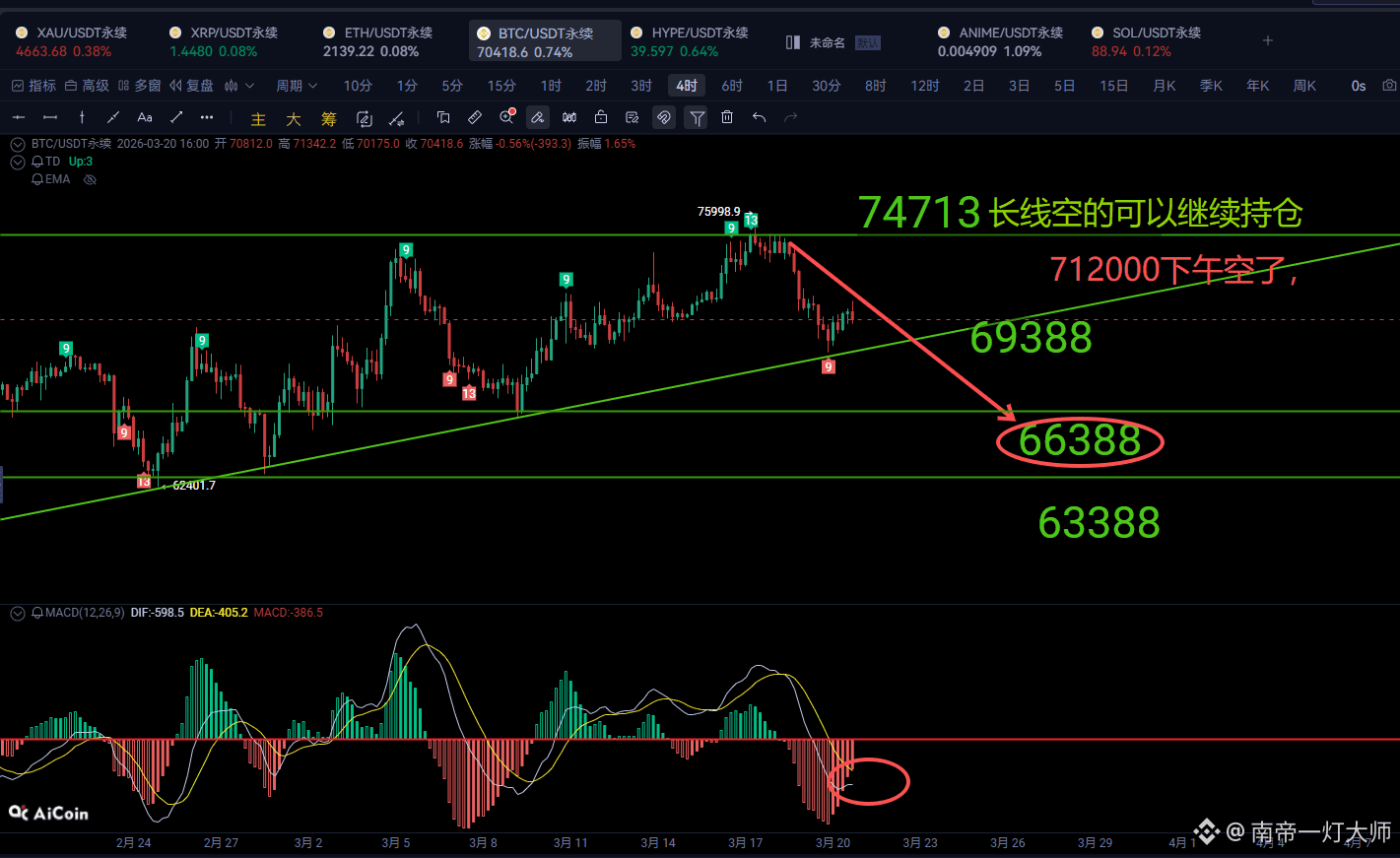Switch to the XAU/USDT永续 tab

[x=71, y=41]
